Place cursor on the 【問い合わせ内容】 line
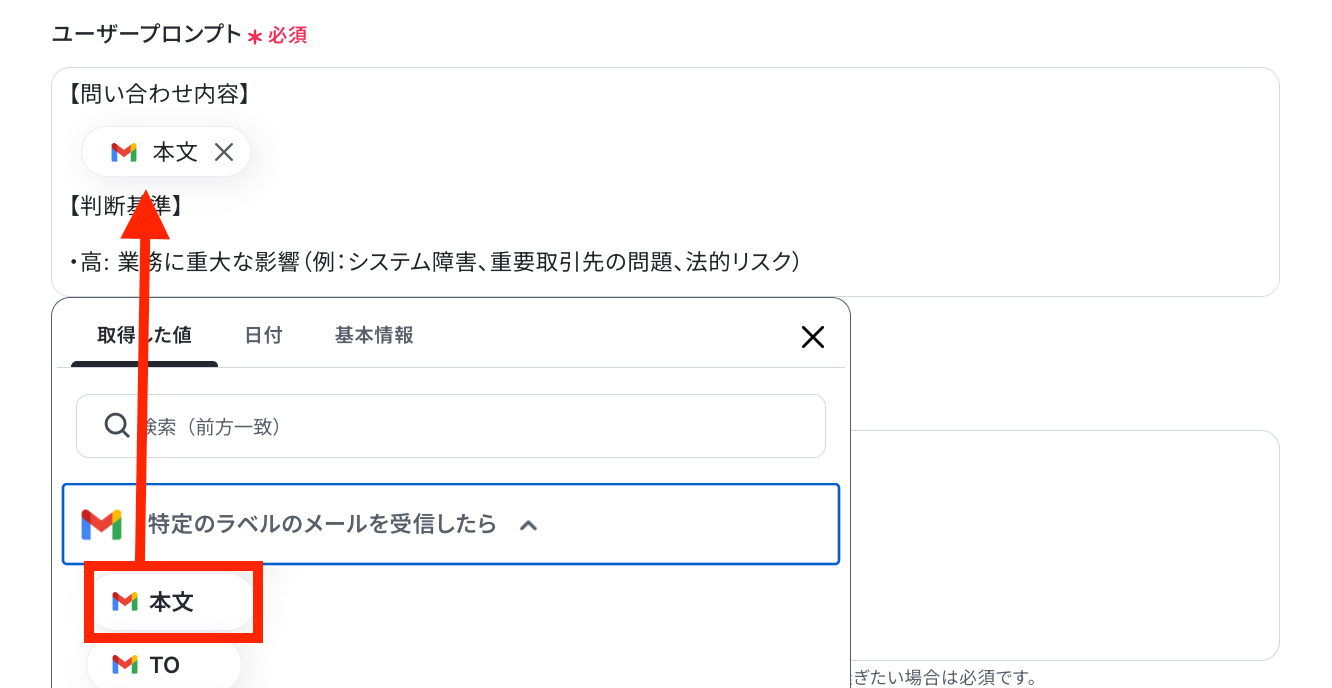 (x=158, y=95)
